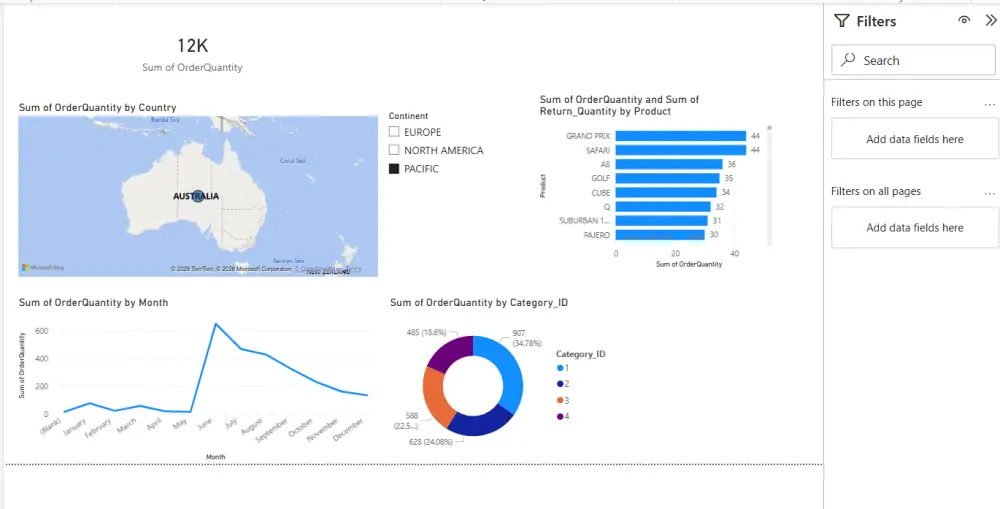Click the 'Sum of OrderQuantity by Category_ID' title
Screen dimensions: 1000x509
(x=479, y=302)
